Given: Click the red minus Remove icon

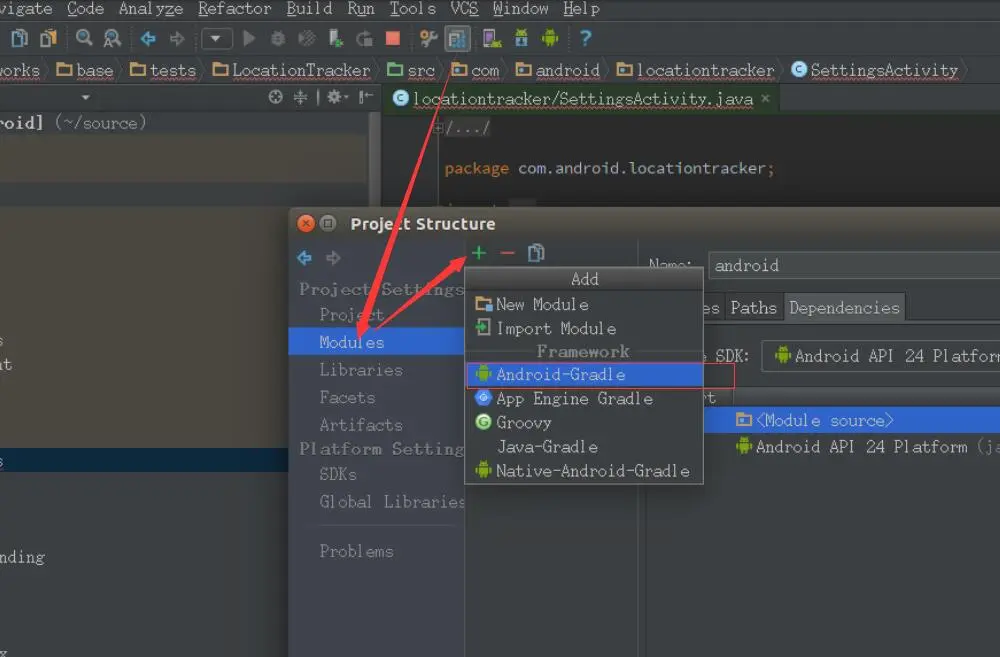Looking at the screenshot, I should coord(508,253).
